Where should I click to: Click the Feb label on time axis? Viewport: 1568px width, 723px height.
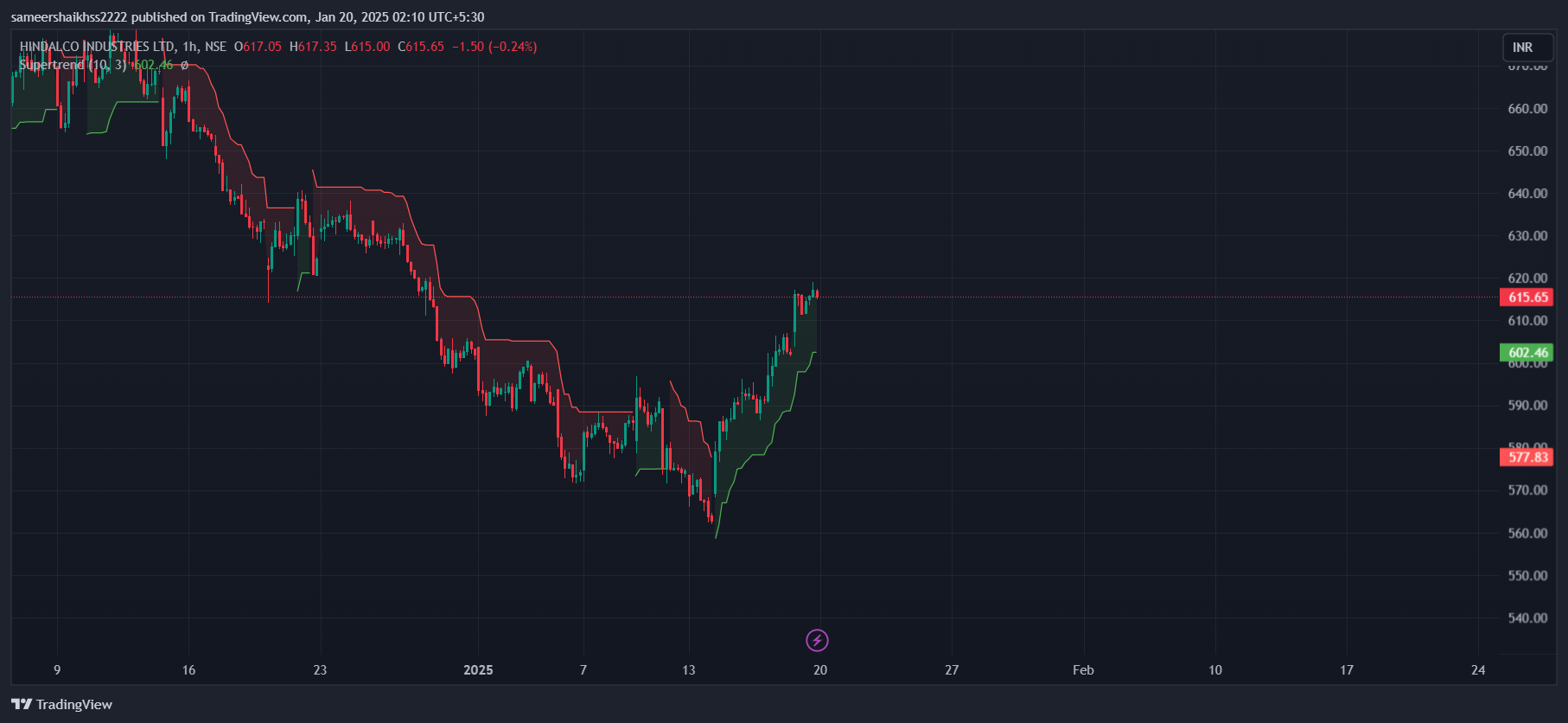(1083, 669)
